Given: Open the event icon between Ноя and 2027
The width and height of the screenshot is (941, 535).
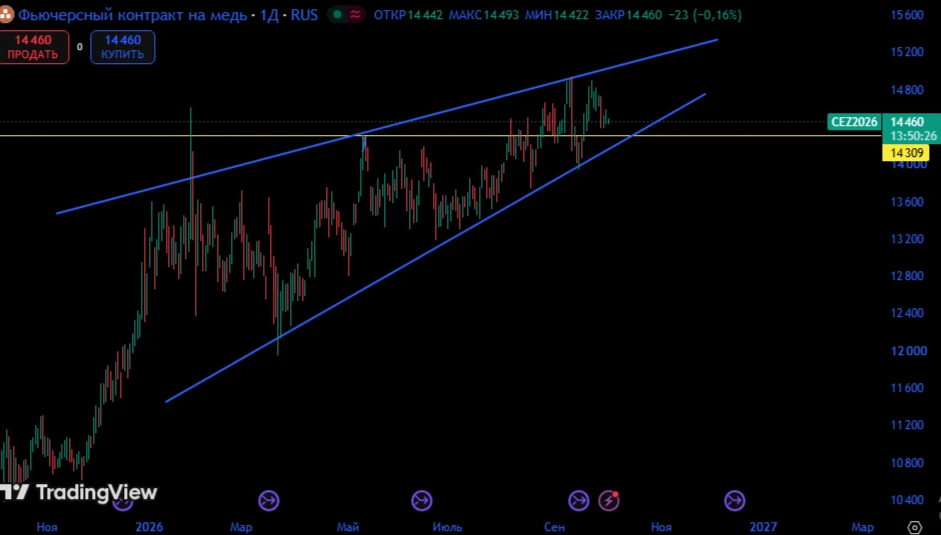Looking at the screenshot, I should click(x=735, y=500).
